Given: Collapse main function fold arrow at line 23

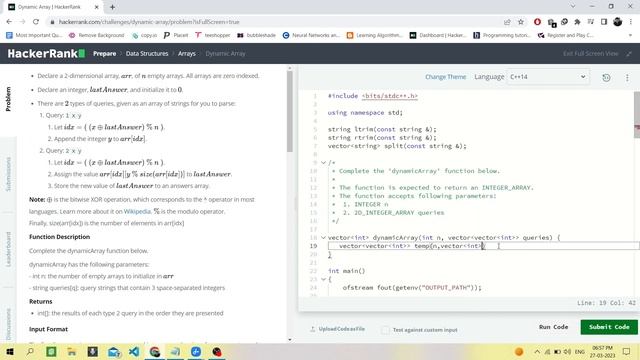Looking at the screenshot, I should tap(323, 279).
